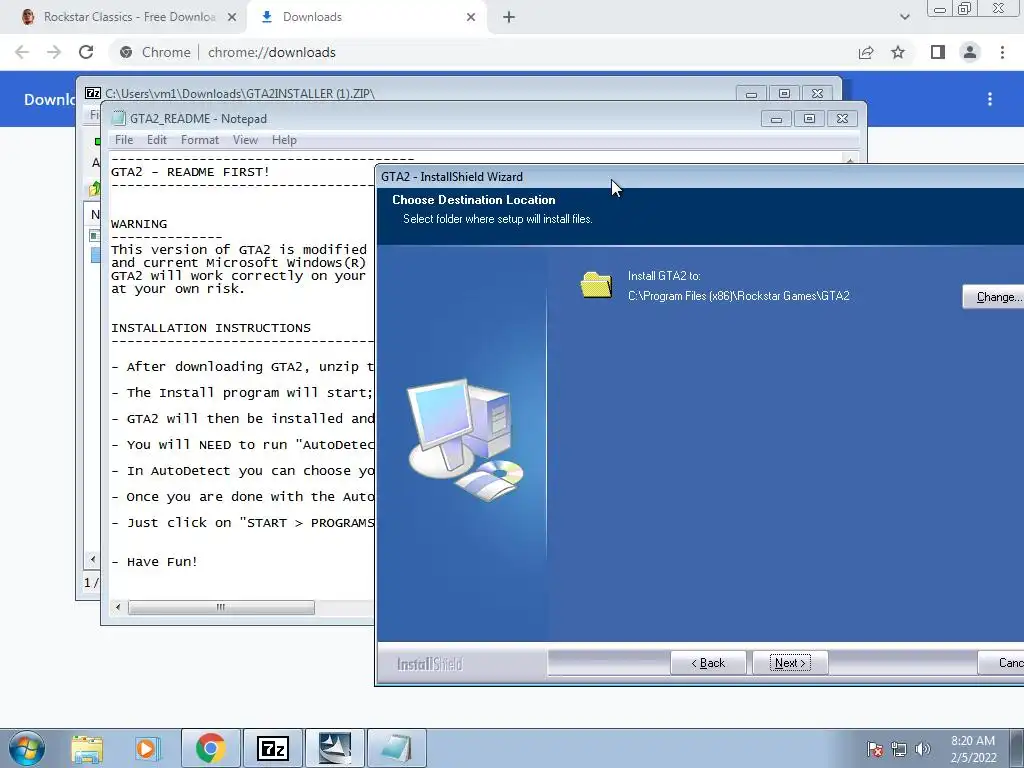Open the View menu in Notepad
Screen dimensions: 1024x768
[x=246, y=140]
